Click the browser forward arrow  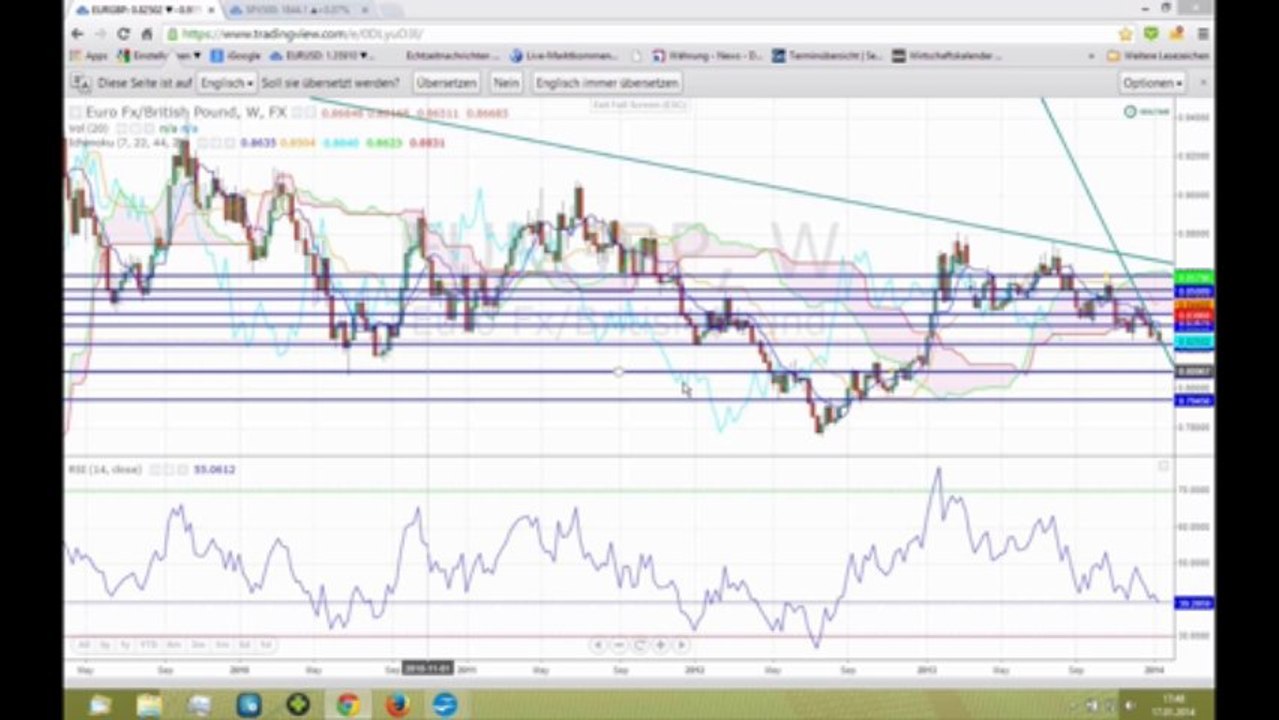(x=100, y=34)
